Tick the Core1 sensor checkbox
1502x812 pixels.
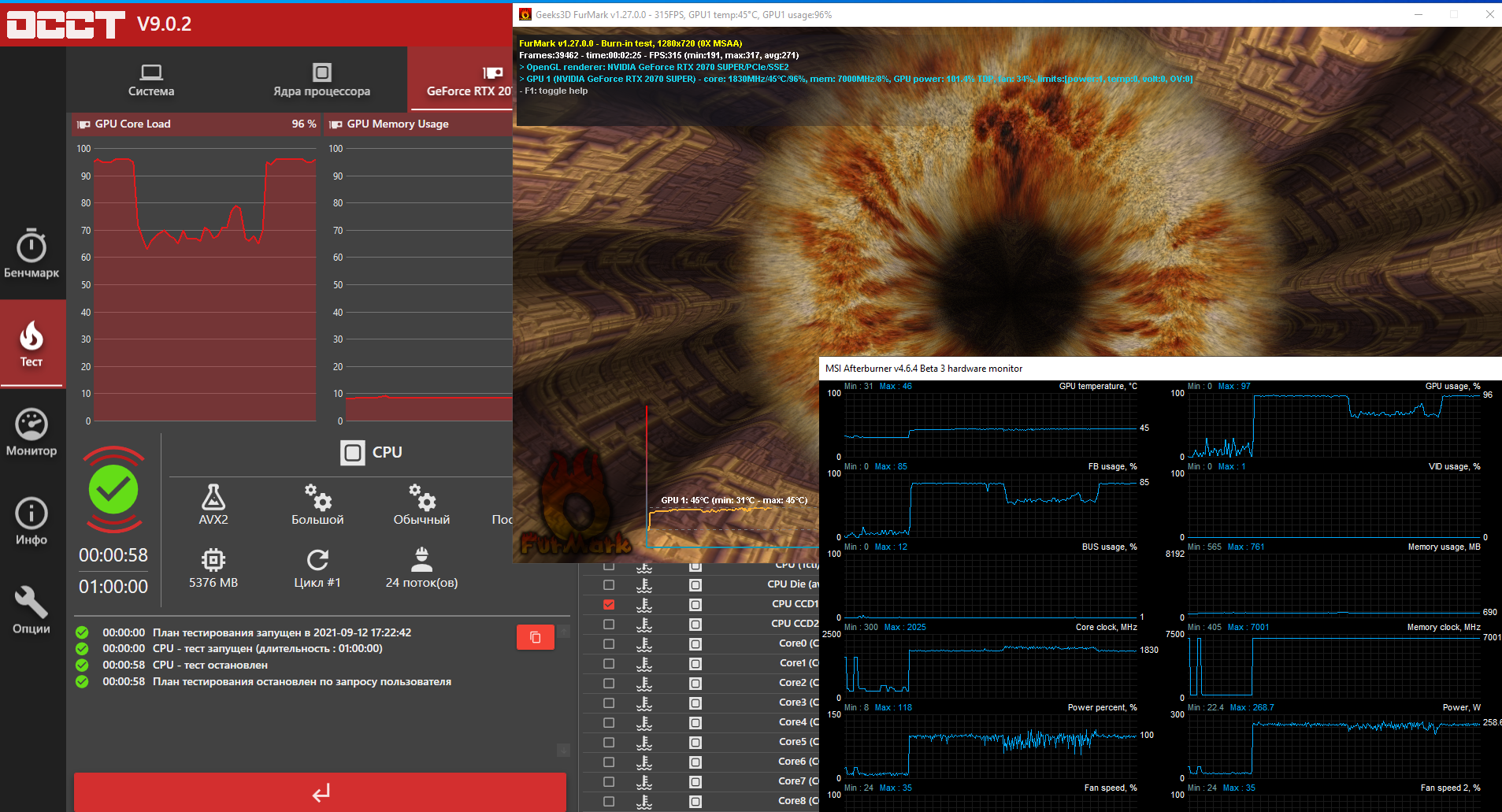tap(609, 664)
